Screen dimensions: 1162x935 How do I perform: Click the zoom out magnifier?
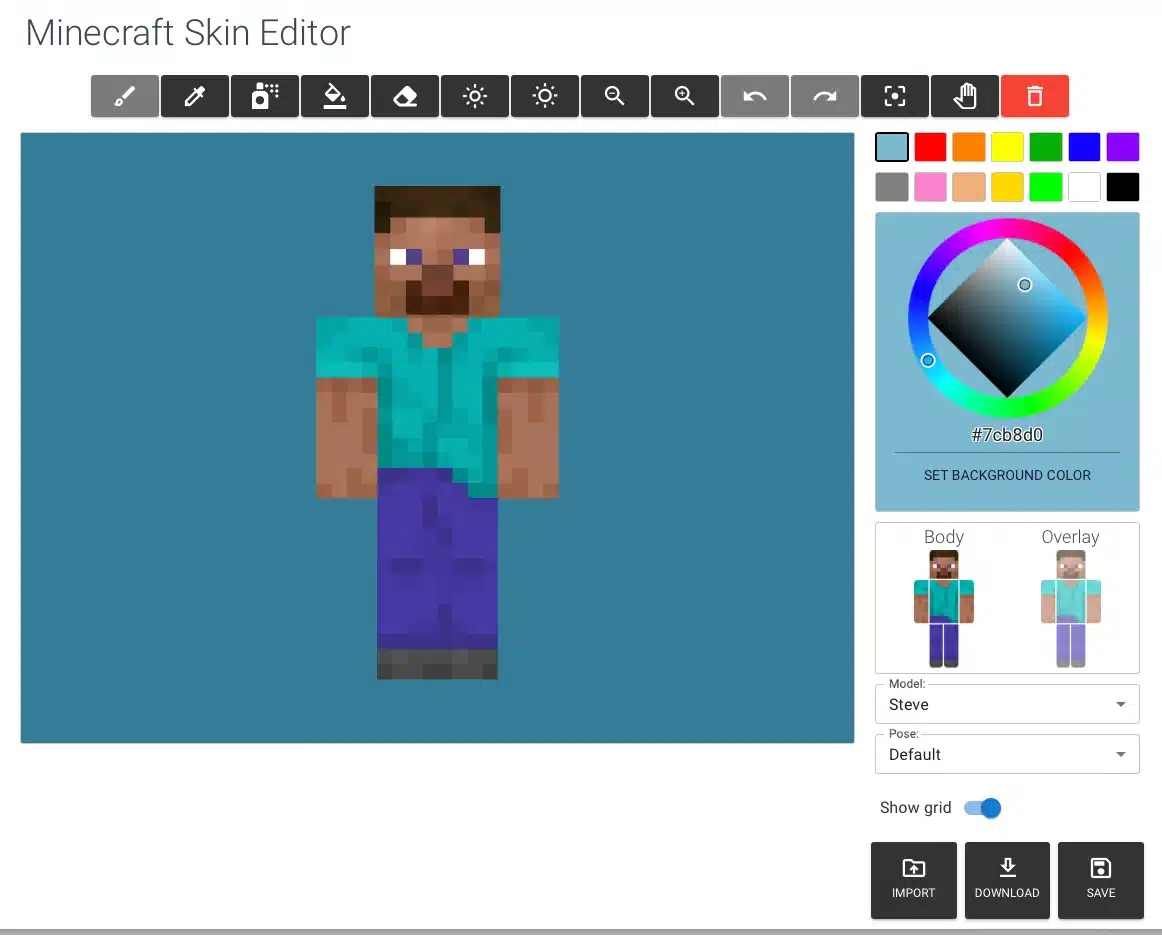click(x=615, y=96)
